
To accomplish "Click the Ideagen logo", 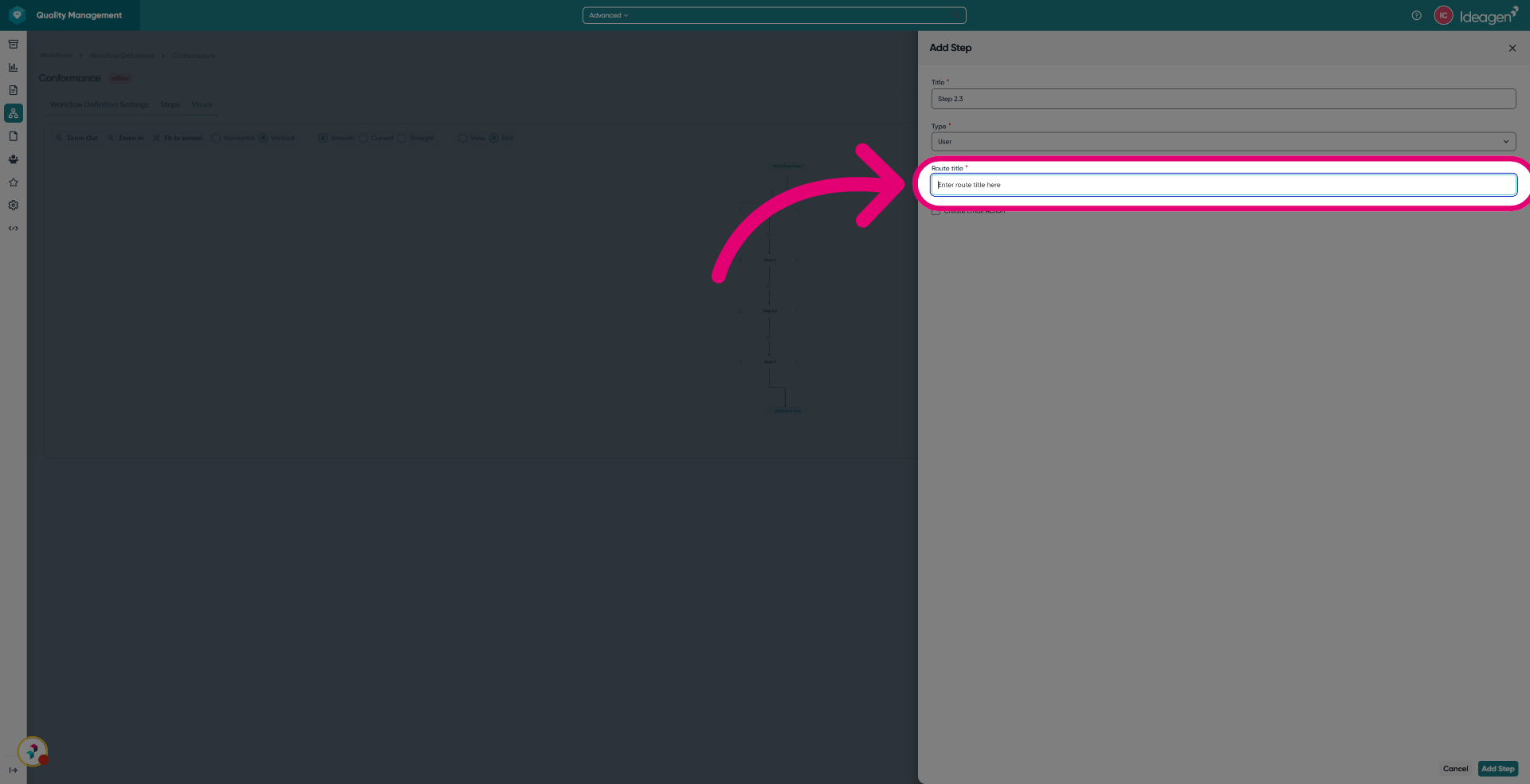I will 1489,15.
